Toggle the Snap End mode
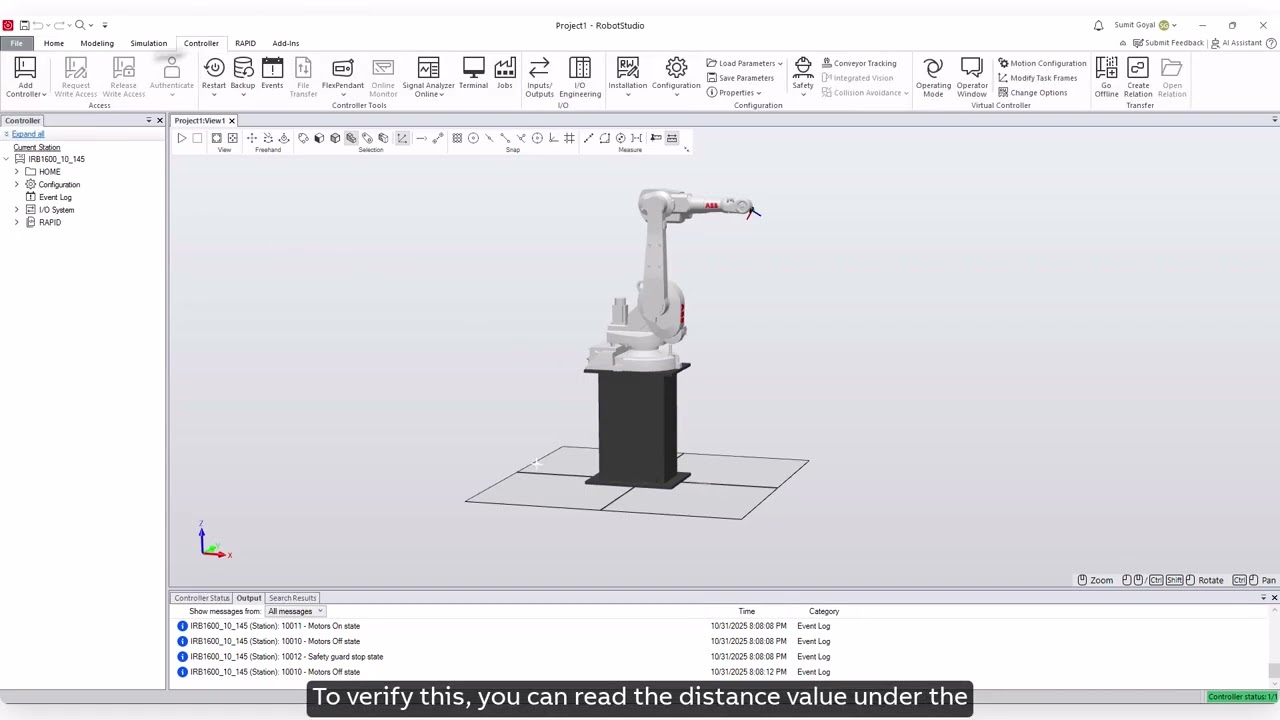This screenshot has height=720, width=1280. click(505, 138)
